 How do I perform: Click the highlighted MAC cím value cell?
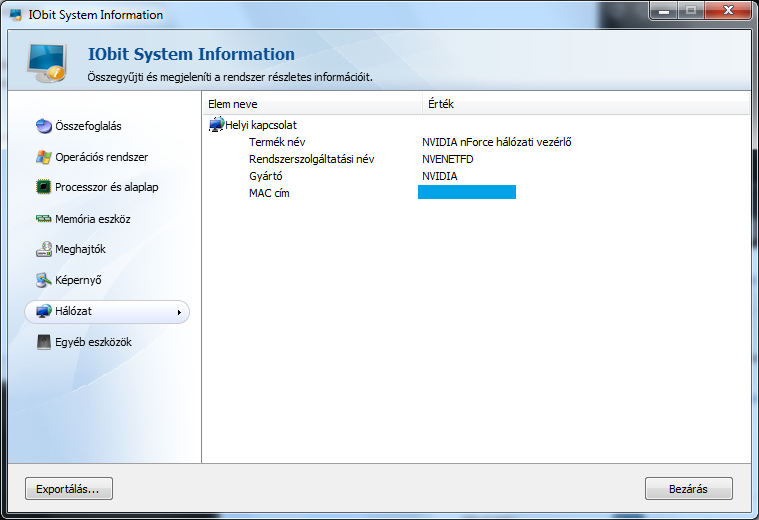click(x=467, y=192)
